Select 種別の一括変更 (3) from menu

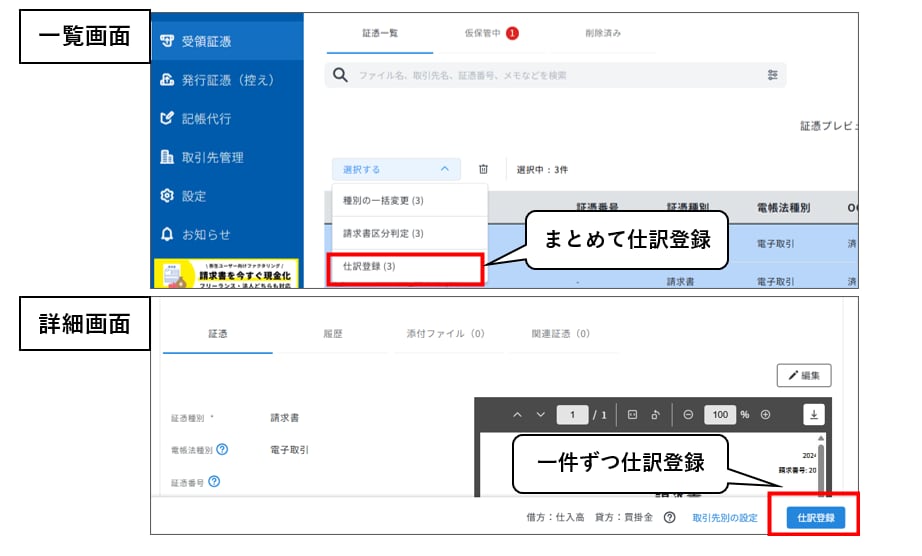point(383,201)
